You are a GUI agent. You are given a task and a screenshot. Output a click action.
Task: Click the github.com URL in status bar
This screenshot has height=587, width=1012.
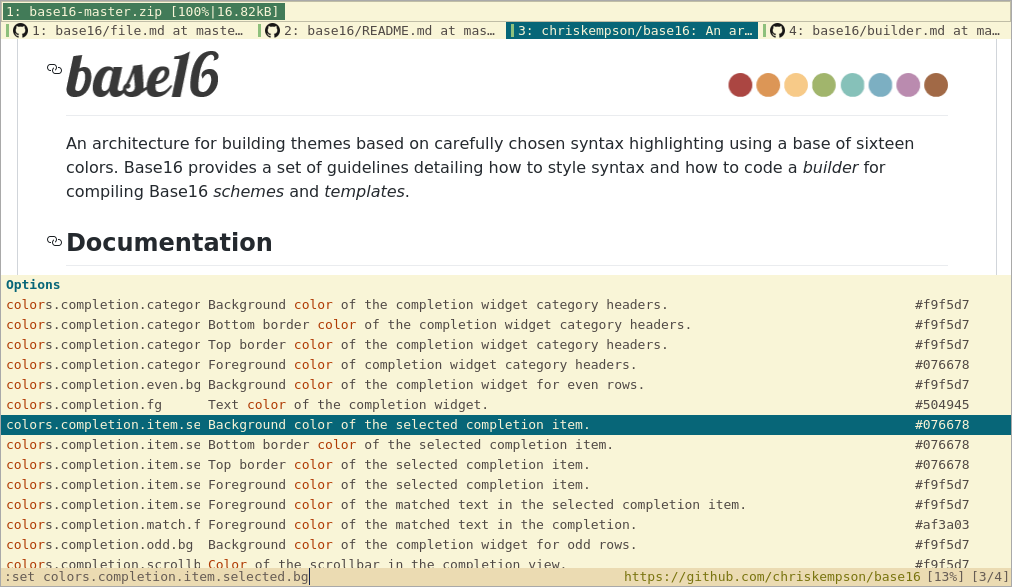pos(772,577)
